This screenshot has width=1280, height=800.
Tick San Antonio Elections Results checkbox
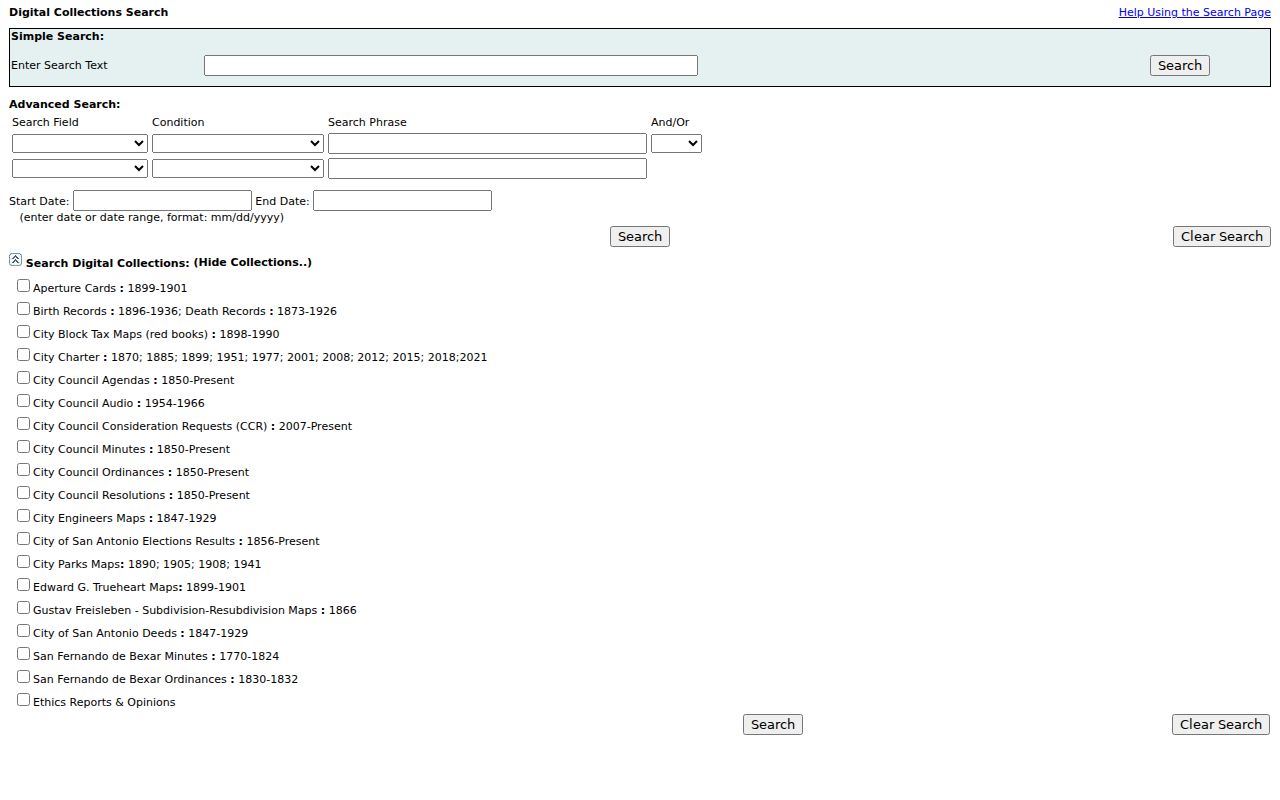pyautogui.click(x=23, y=539)
